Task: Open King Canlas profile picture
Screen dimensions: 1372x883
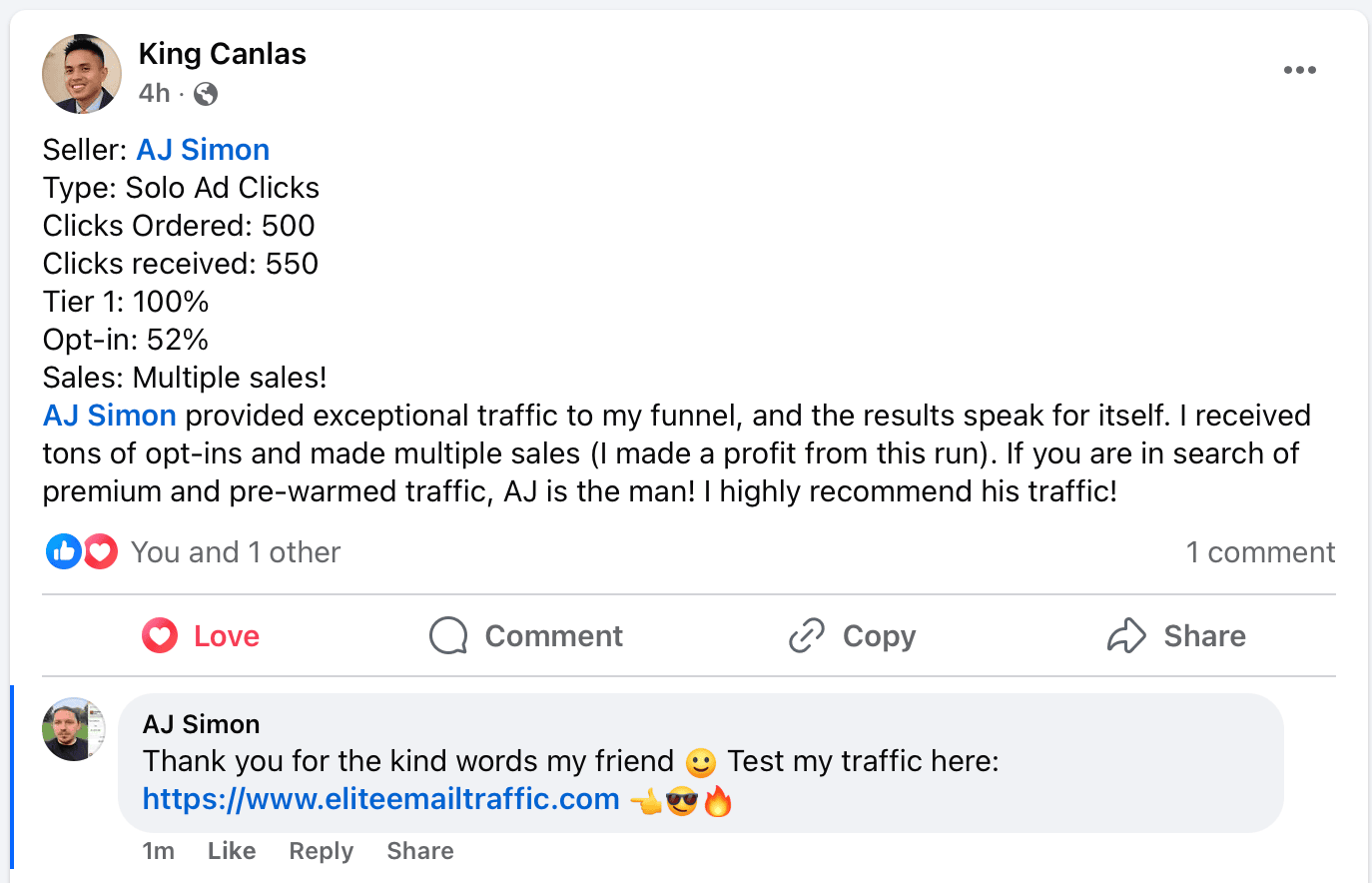Action: coord(82,74)
